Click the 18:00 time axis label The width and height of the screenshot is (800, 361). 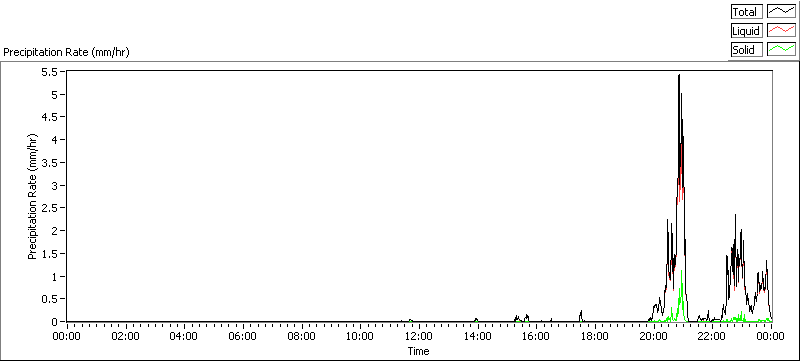point(595,336)
